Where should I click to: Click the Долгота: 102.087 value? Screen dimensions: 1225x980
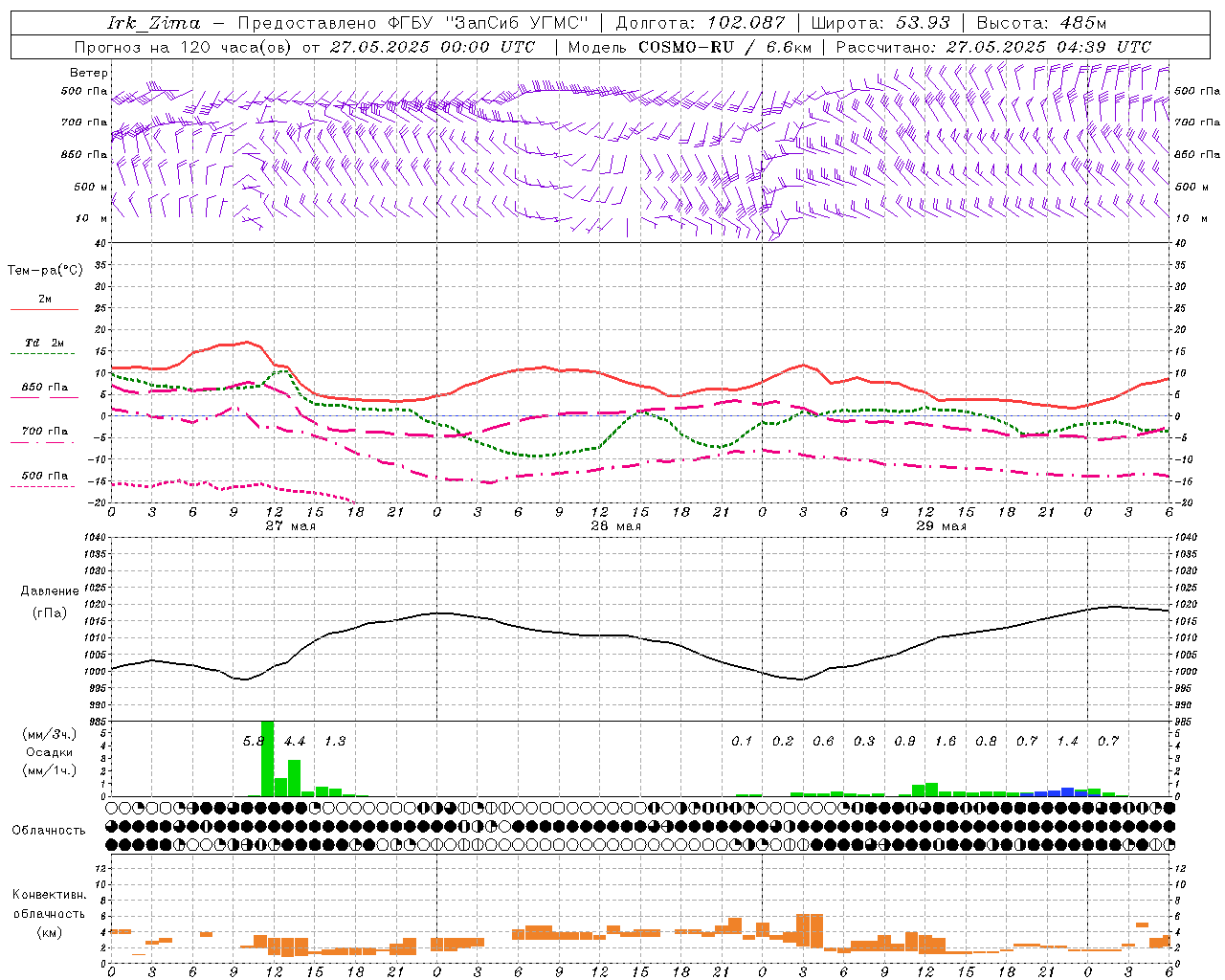coord(700,23)
